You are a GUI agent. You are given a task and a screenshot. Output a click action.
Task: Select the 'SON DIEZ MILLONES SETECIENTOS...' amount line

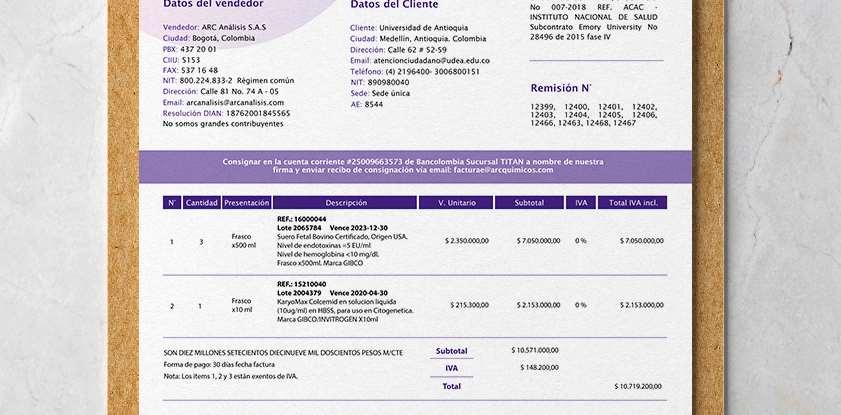tap(283, 353)
